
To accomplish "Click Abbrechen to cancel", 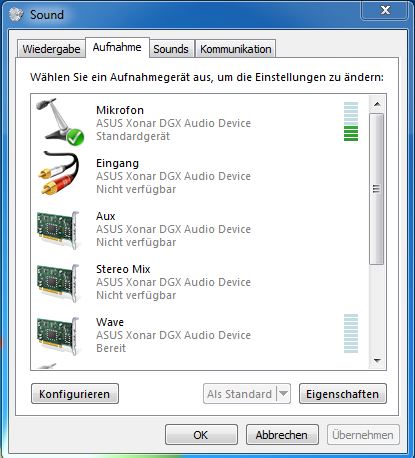I will coord(282,435).
